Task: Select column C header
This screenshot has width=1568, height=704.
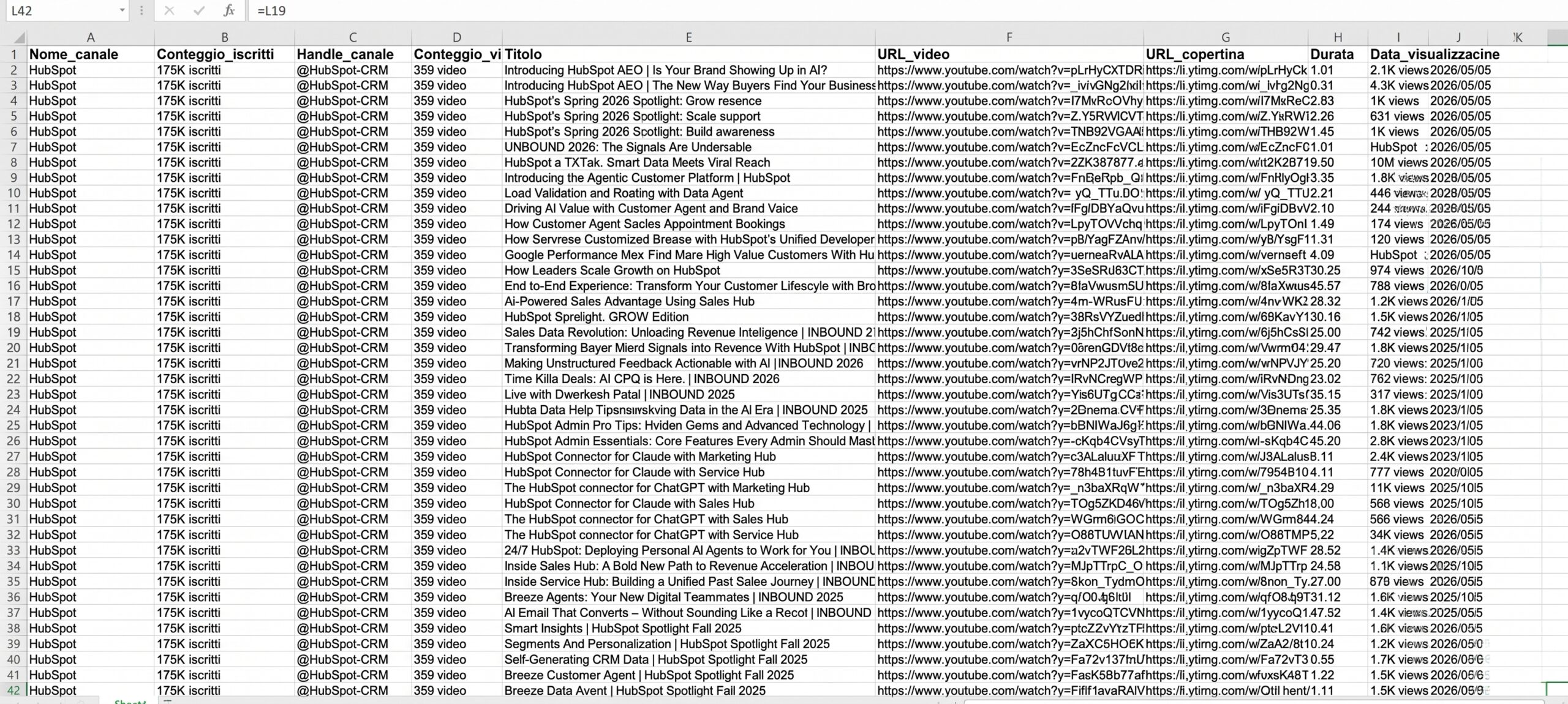Action: tap(353, 37)
